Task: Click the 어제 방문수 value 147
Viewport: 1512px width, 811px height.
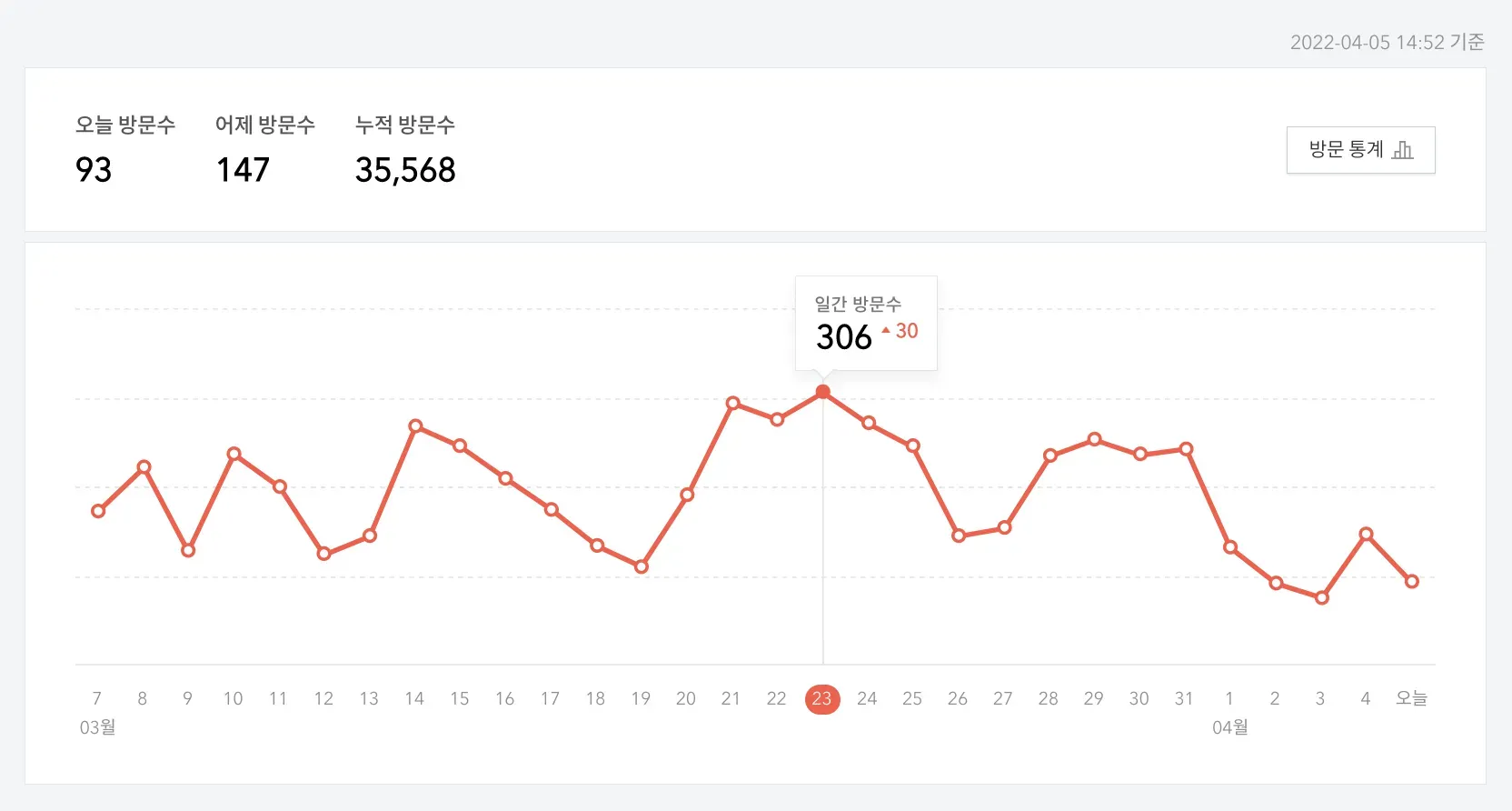Action: [243, 170]
